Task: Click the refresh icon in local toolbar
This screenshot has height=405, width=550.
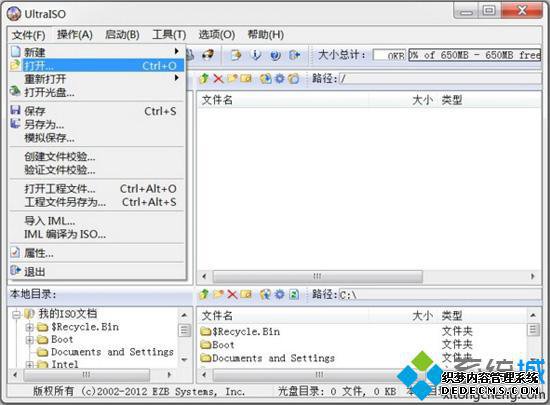Action: pos(294,294)
